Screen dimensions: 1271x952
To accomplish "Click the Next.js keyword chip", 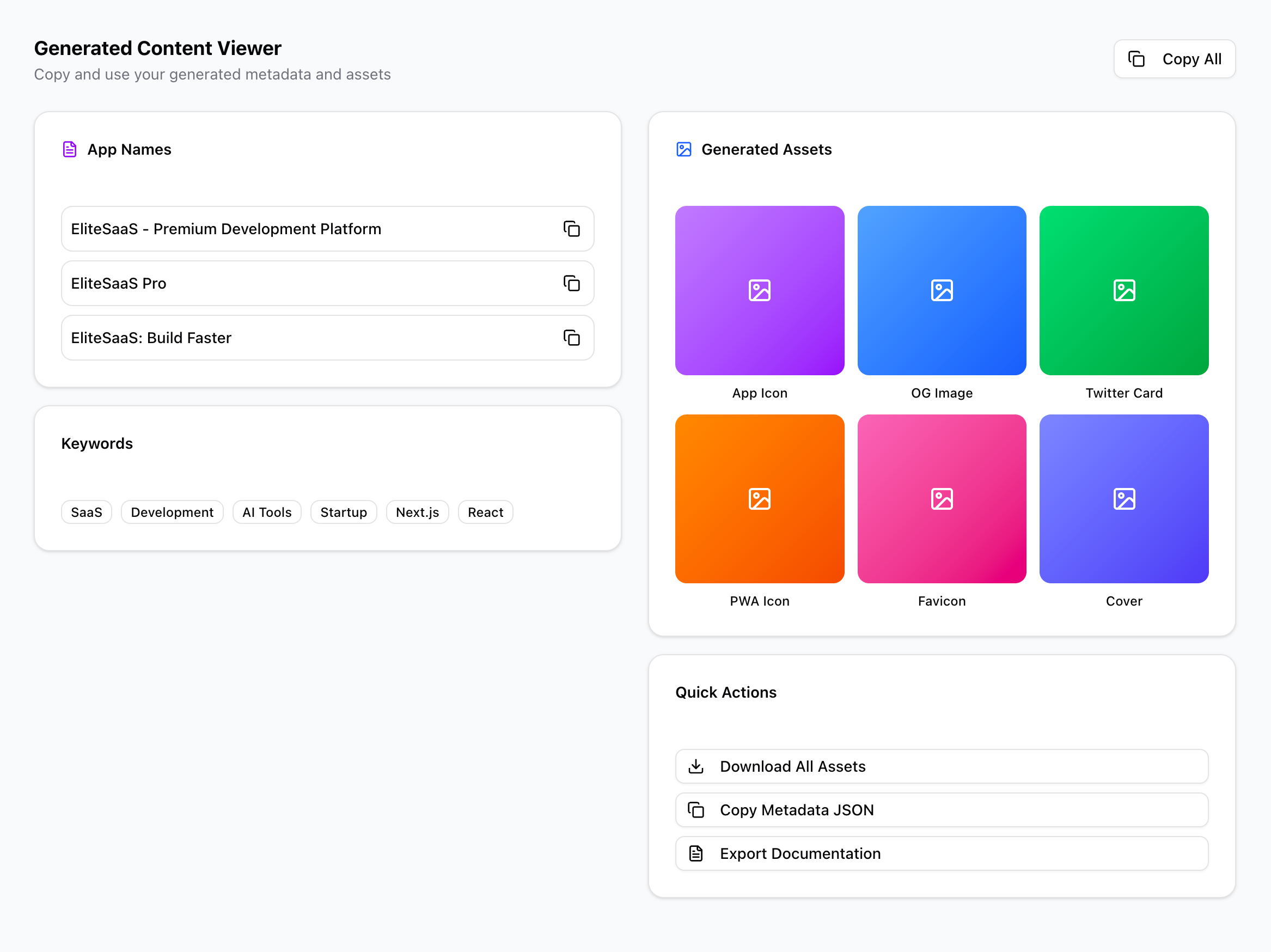I will 417,512.
